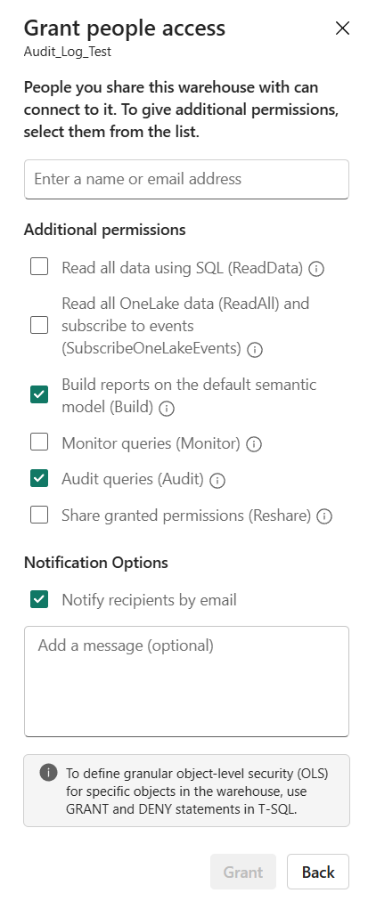This screenshot has width=368, height=909.
Task: Enable Read all data using SQL checkbox
Action: pyautogui.click(x=39, y=267)
